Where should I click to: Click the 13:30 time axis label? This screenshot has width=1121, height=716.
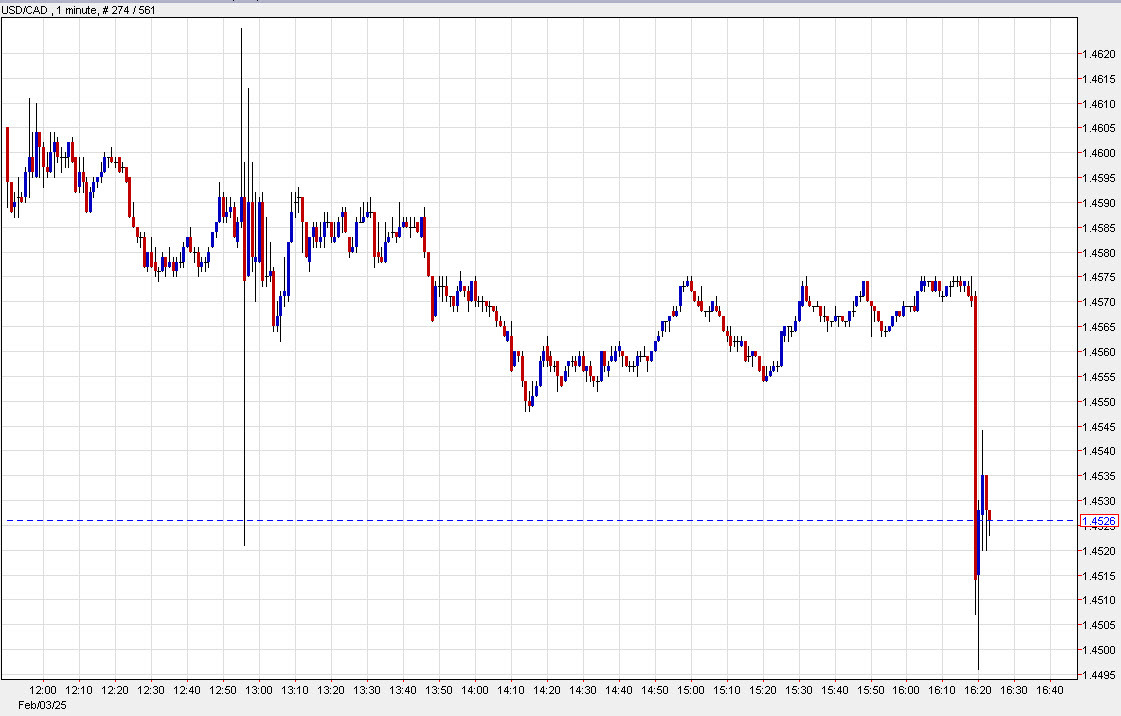point(367,691)
